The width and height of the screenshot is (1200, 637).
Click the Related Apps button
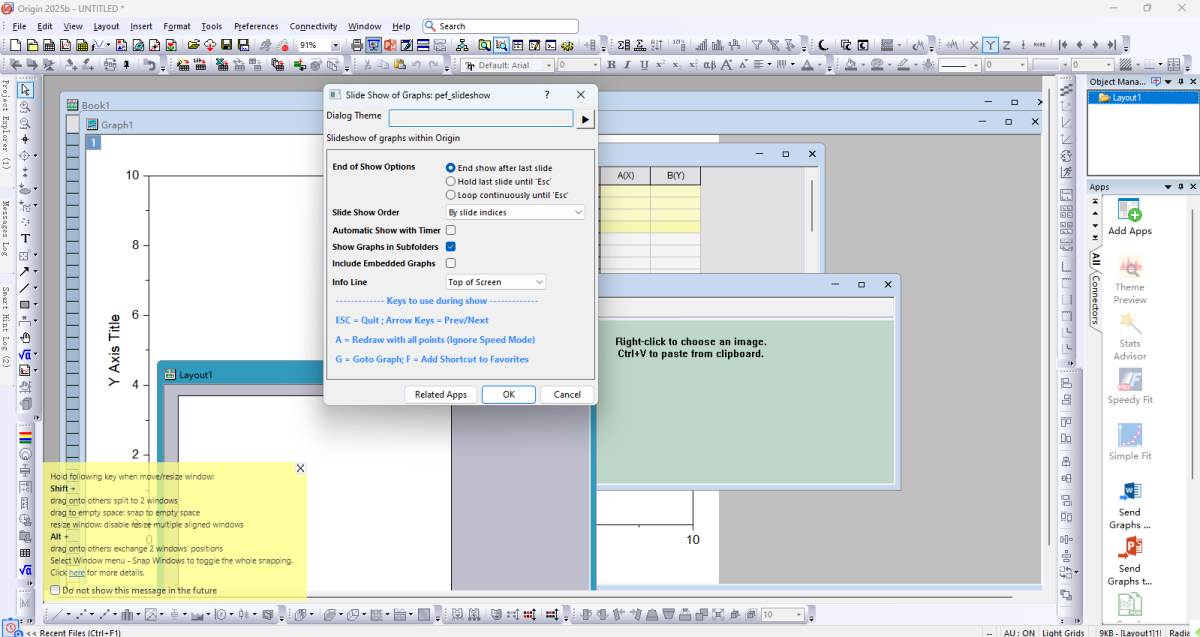tap(441, 394)
